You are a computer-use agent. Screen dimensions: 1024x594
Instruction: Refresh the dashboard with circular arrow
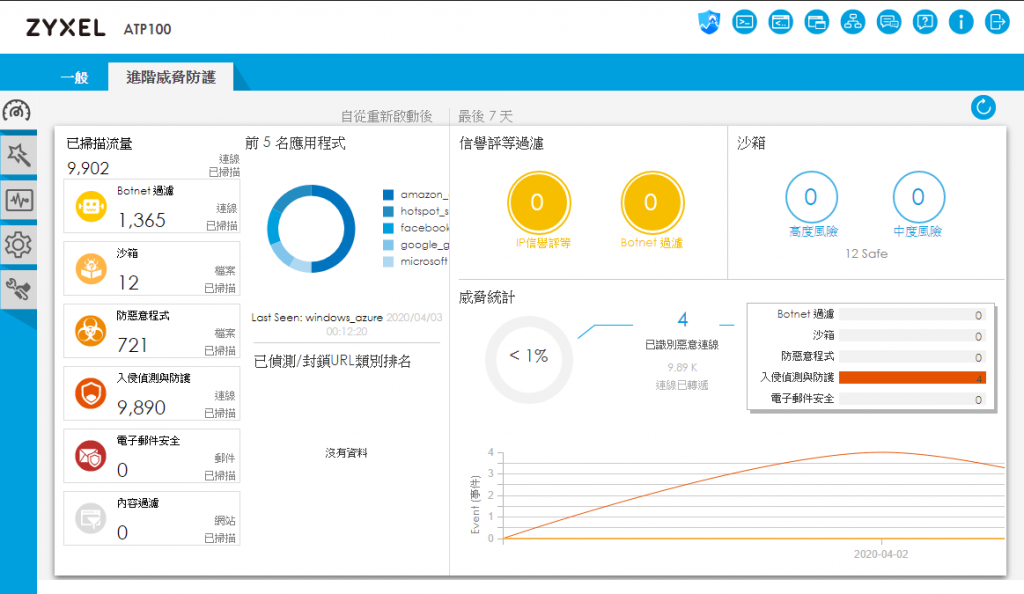coord(983,107)
